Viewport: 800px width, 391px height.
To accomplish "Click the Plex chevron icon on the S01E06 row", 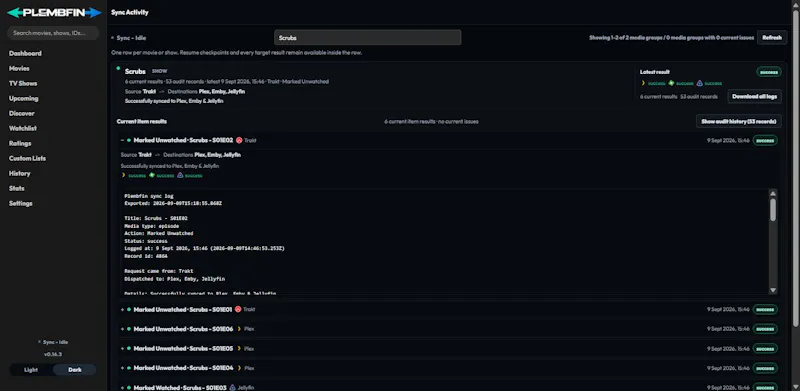I will (239, 329).
